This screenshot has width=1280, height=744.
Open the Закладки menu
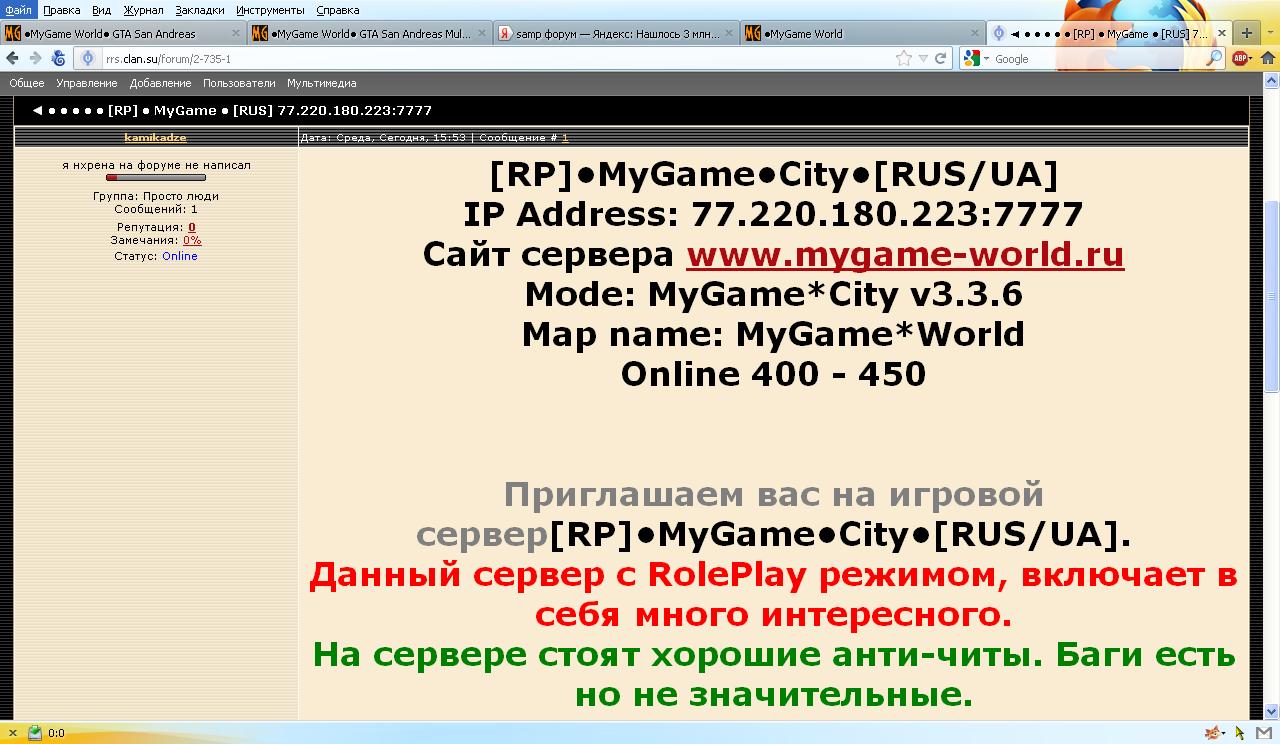[x=200, y=10]
